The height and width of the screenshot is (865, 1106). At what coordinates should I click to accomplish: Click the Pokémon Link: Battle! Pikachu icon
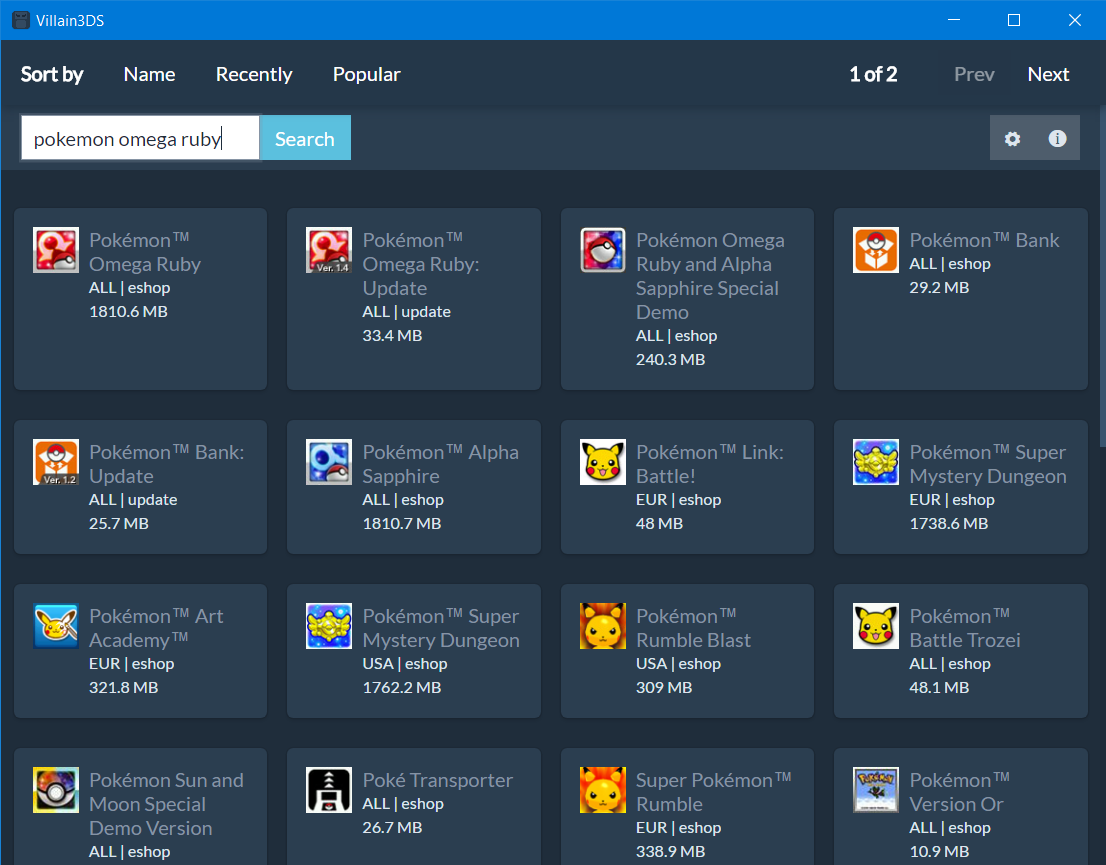[x=602, y=462]
